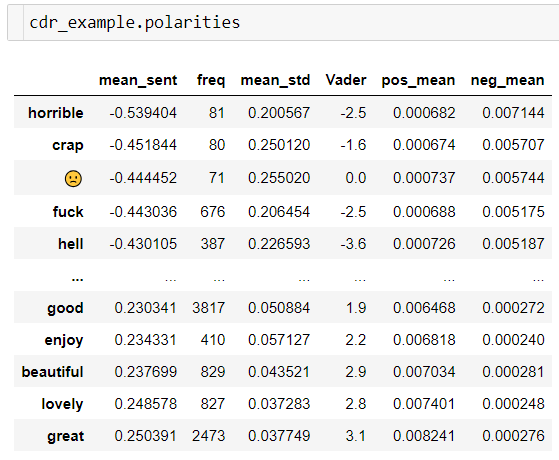Click mean_sent value -0.539404 for horrible
559x460 pixels.
click(x=143, y=113)
